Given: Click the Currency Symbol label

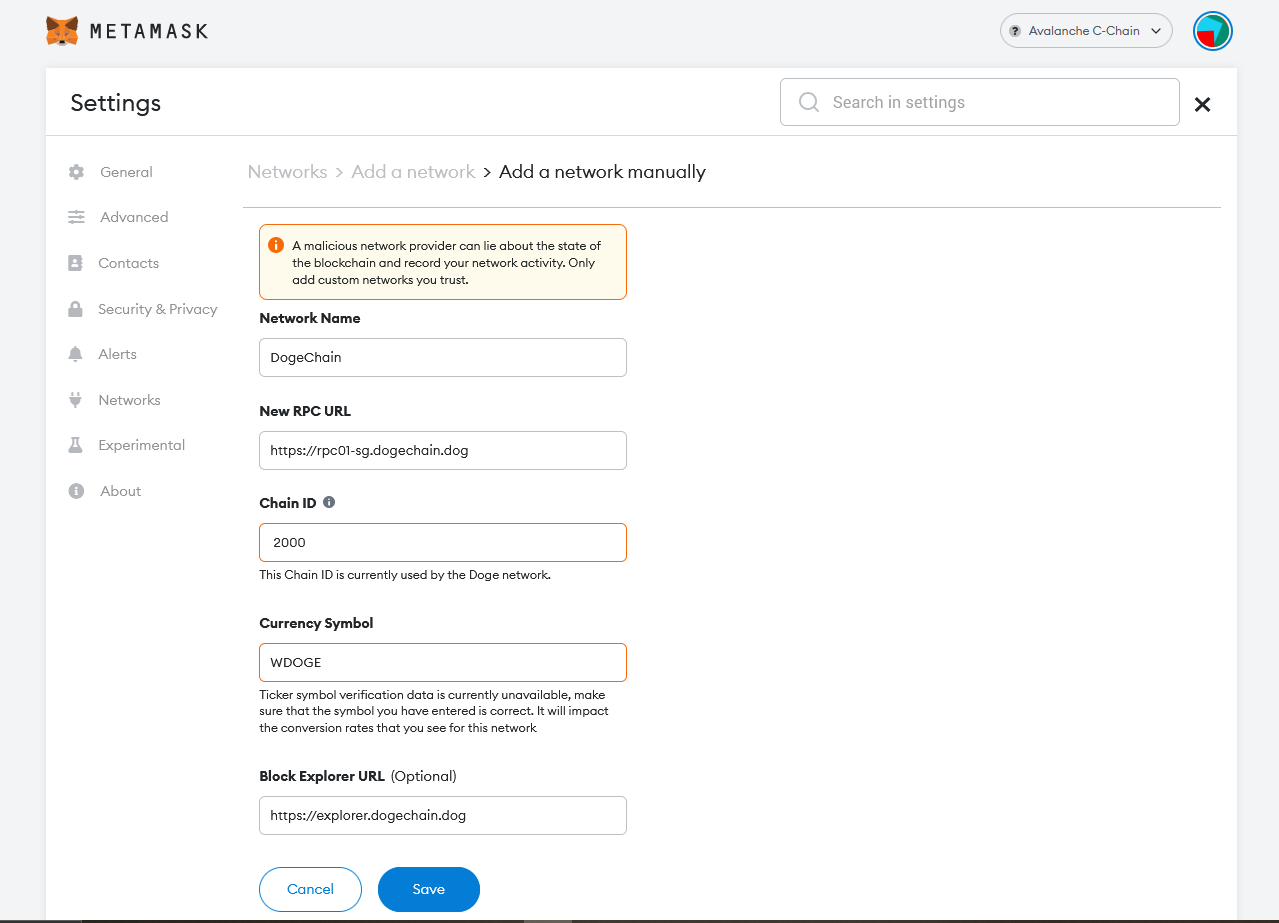Looking at the screenshot, I should [x=316, y=623].
